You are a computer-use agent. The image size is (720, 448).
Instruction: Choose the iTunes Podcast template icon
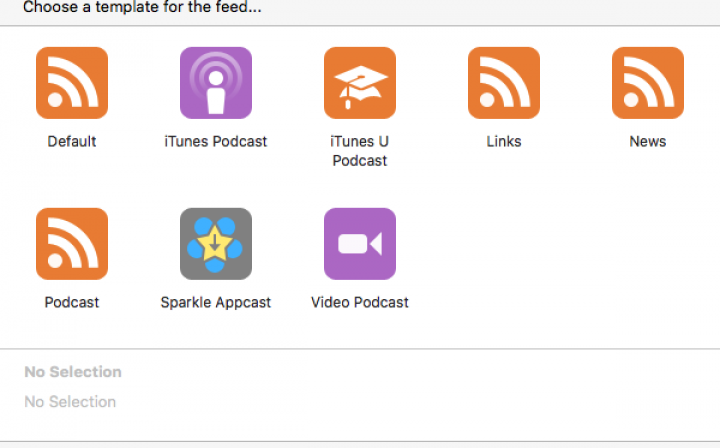216,83
